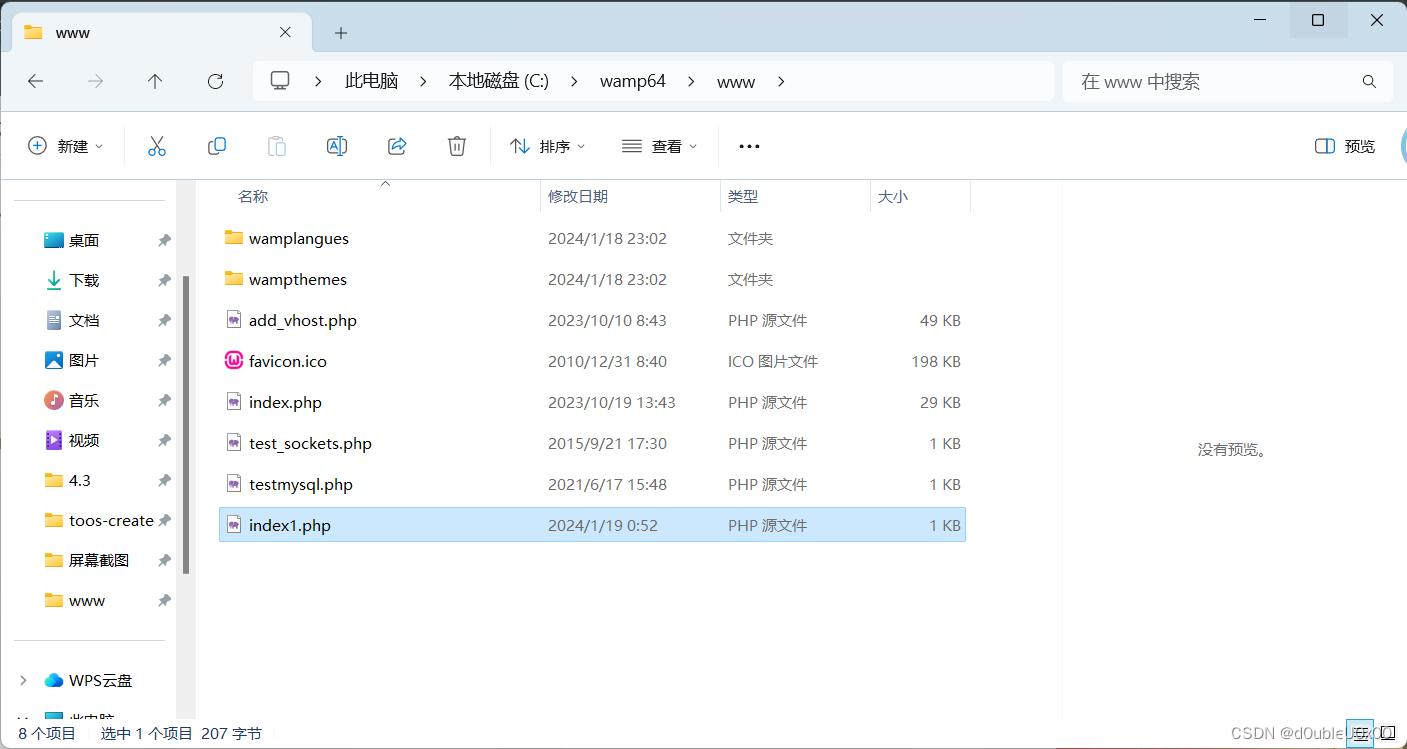The image size is (1407, 749).
Task: Refresh the current folder view
Action: 215,82
